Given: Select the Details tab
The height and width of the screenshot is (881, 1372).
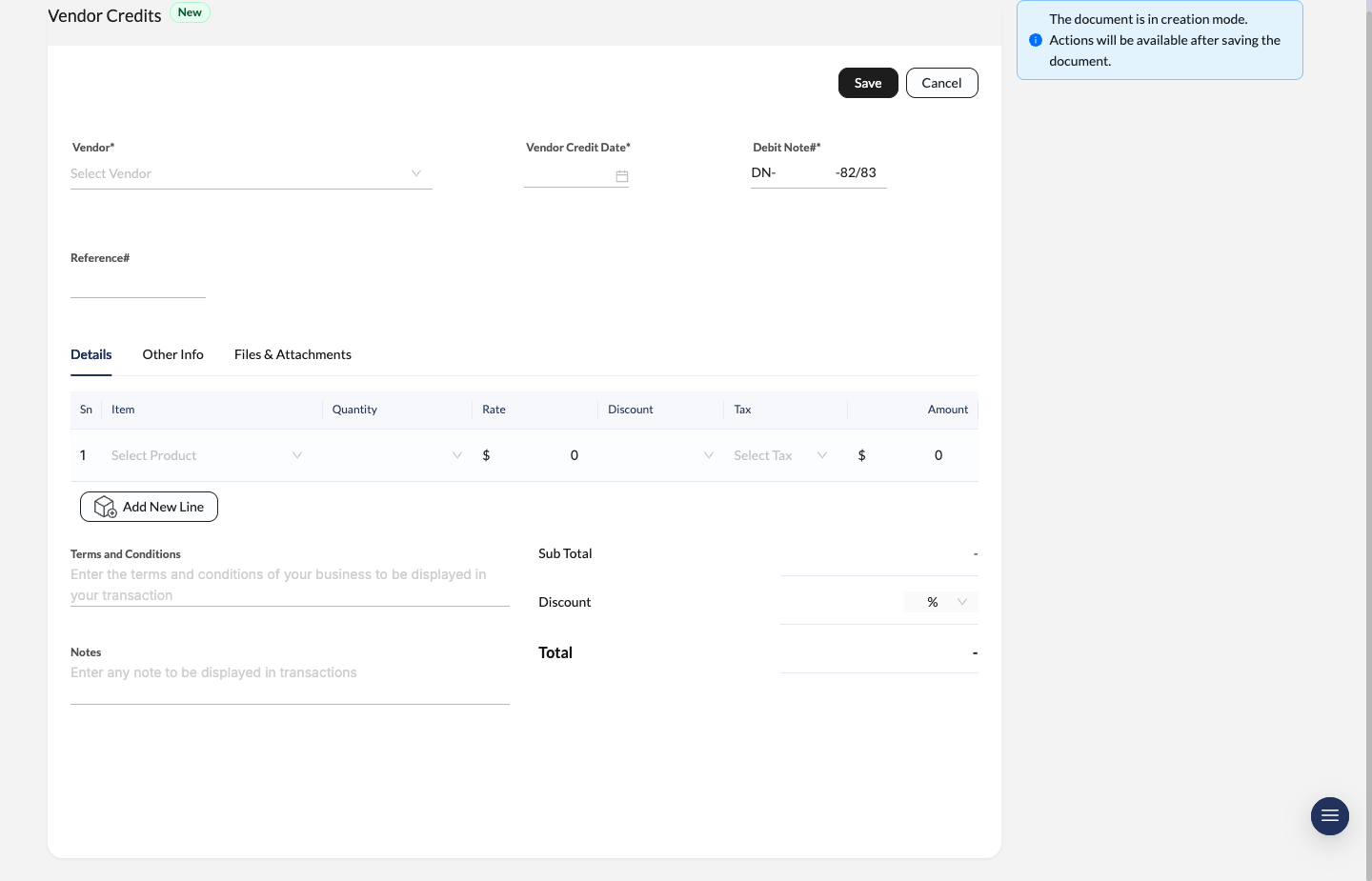Looking at the screenshot, I should [91, 354].
